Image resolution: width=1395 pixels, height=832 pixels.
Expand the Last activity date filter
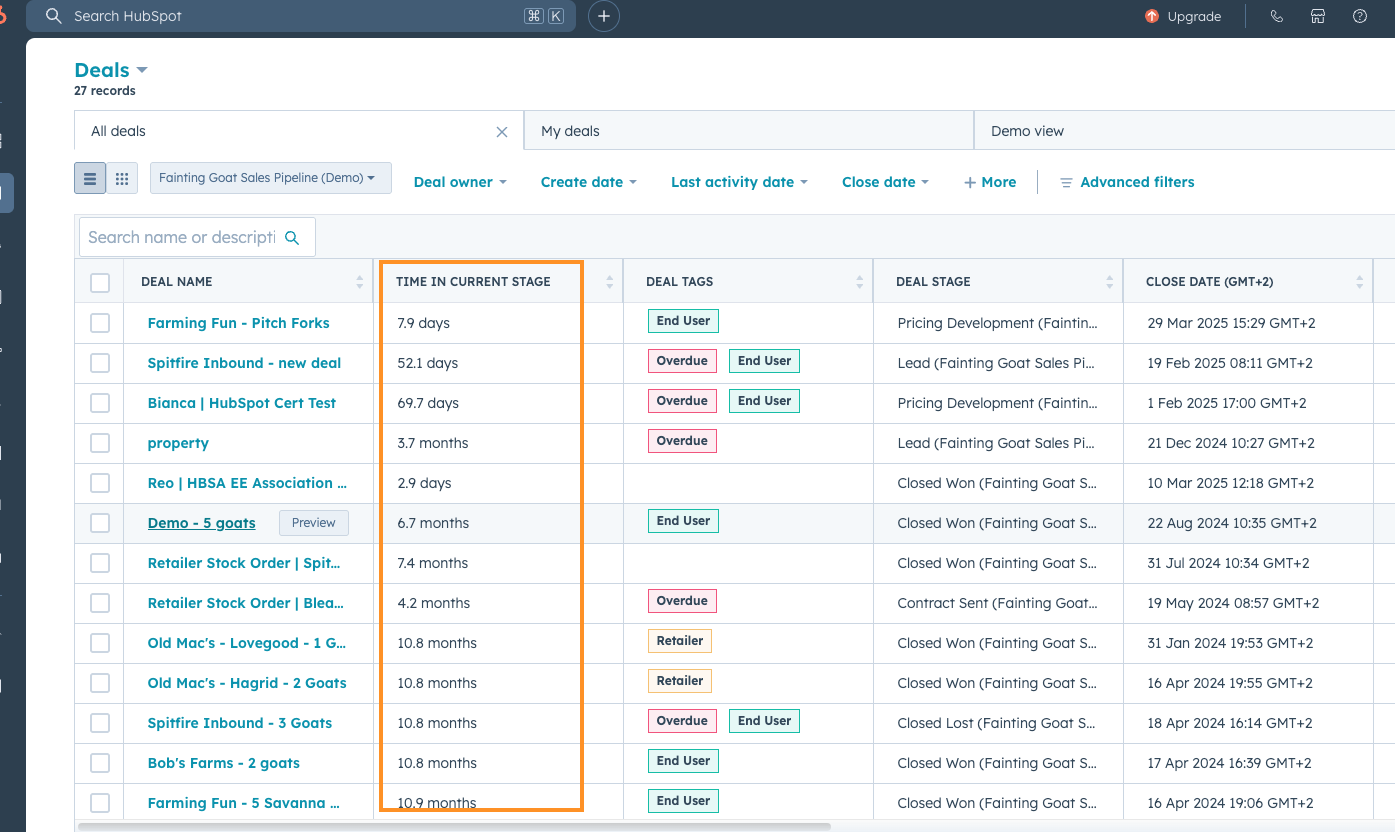pyautogui.click(x=740, y=182)
